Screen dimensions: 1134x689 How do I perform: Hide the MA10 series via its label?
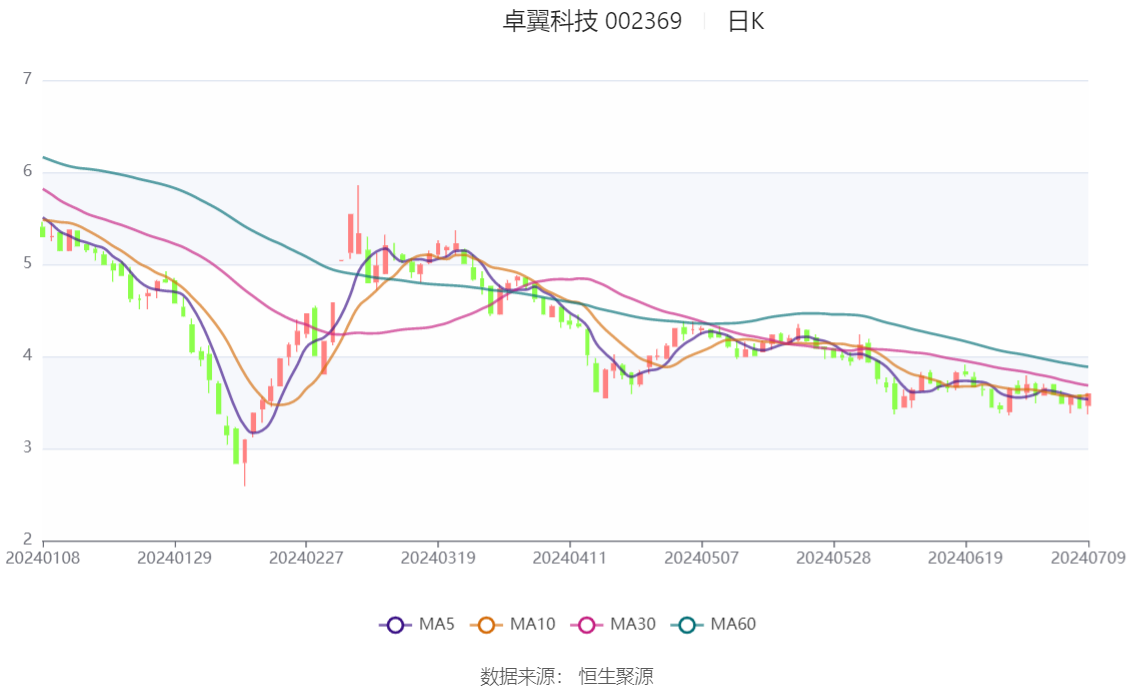pos(532,625)
